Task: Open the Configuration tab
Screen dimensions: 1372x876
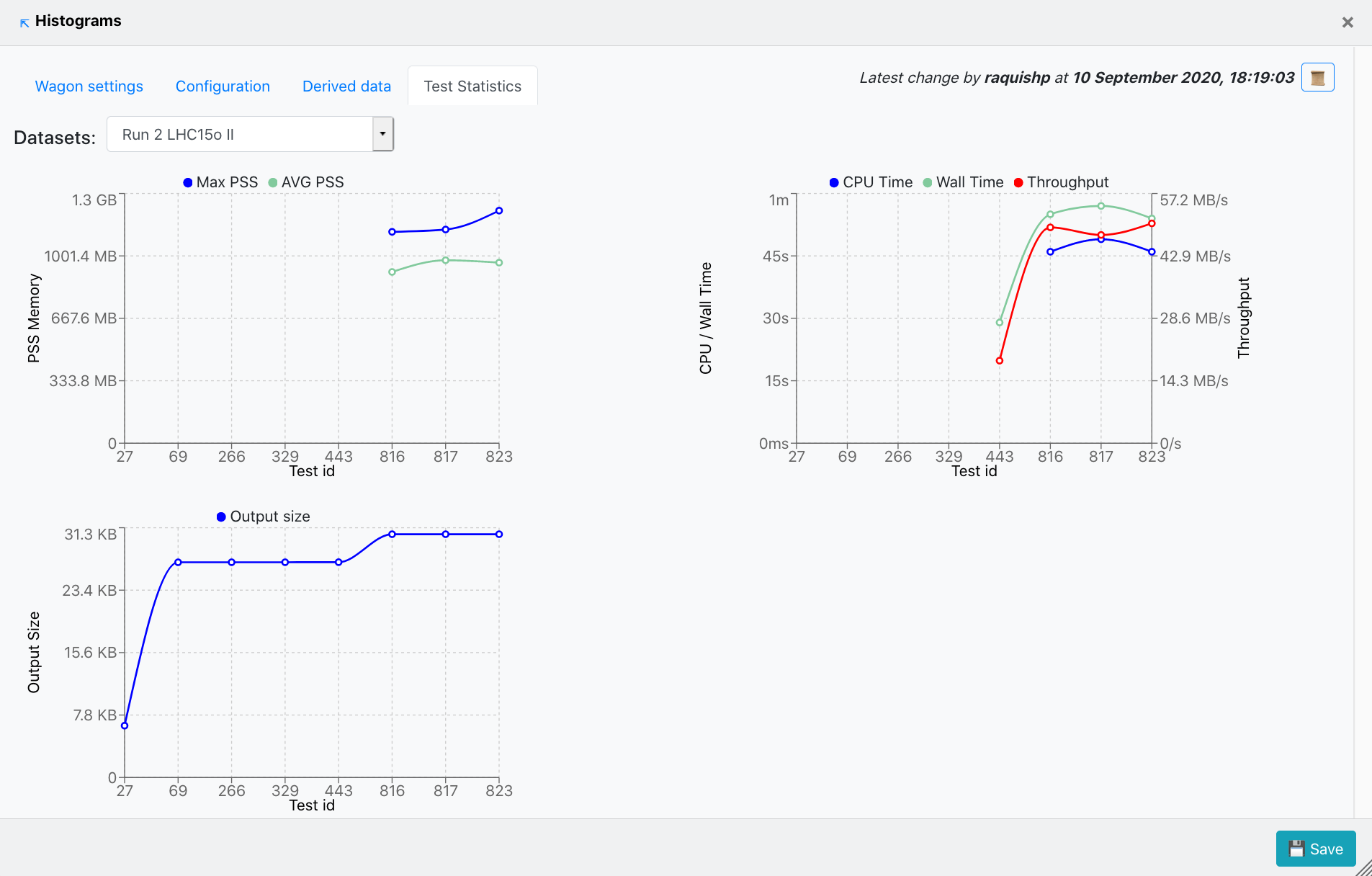Action: click(x=223, y=86)
